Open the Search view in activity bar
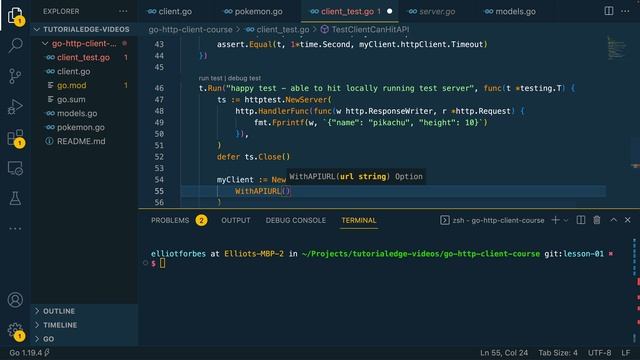Viewport: 640px width, 360px height. point(15,45)
